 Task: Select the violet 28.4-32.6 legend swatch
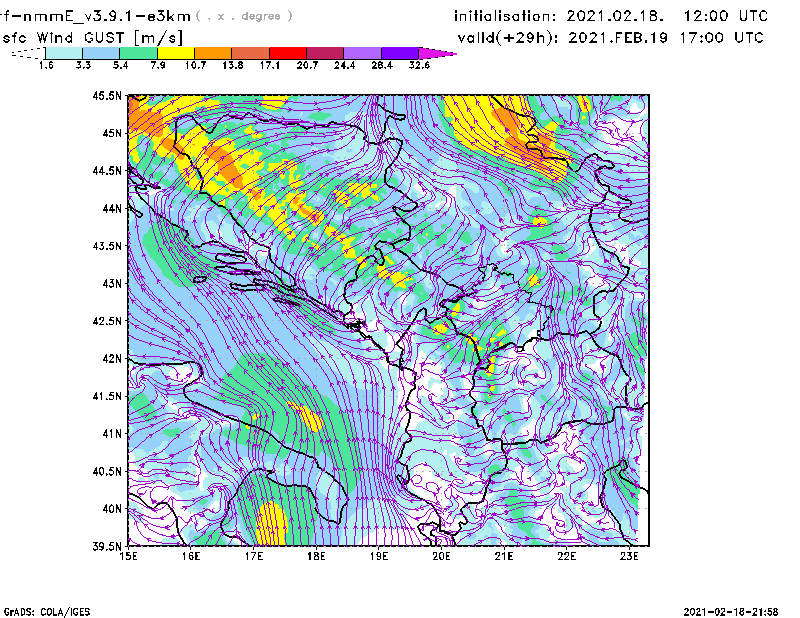(399, 53)
